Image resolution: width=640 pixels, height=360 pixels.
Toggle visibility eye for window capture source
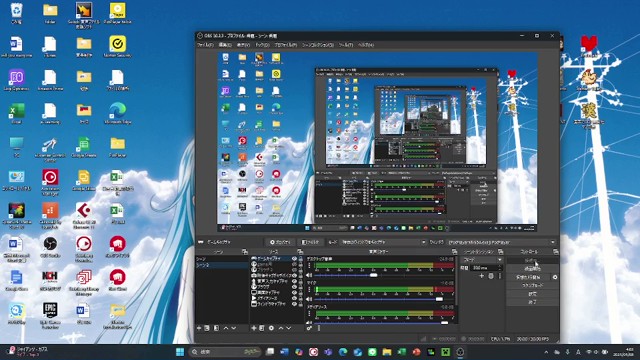(294, 304)
